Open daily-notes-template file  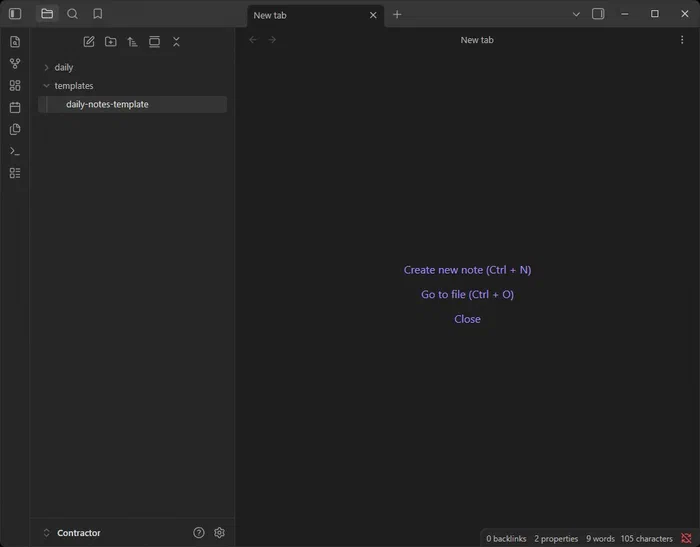click(x=133, y=104)
